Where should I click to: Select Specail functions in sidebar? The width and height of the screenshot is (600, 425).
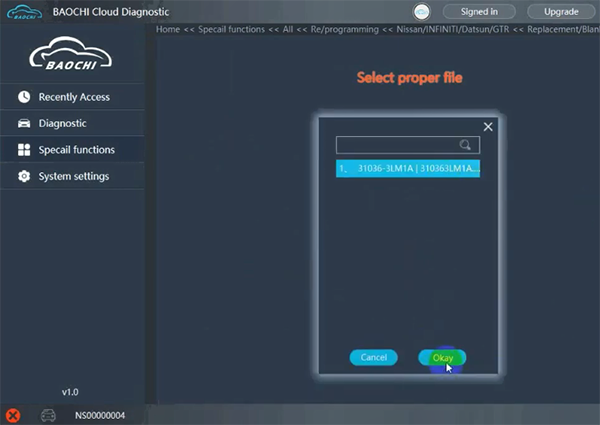[x=72, y=150]
